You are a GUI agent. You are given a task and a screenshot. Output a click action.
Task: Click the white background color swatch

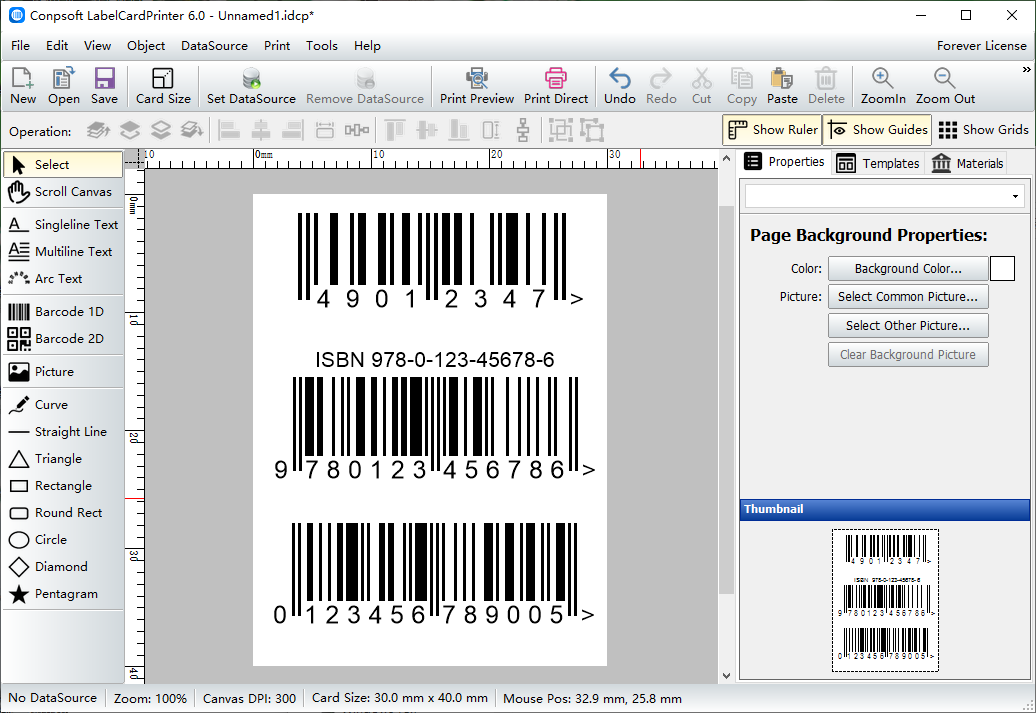(1002, 269)
